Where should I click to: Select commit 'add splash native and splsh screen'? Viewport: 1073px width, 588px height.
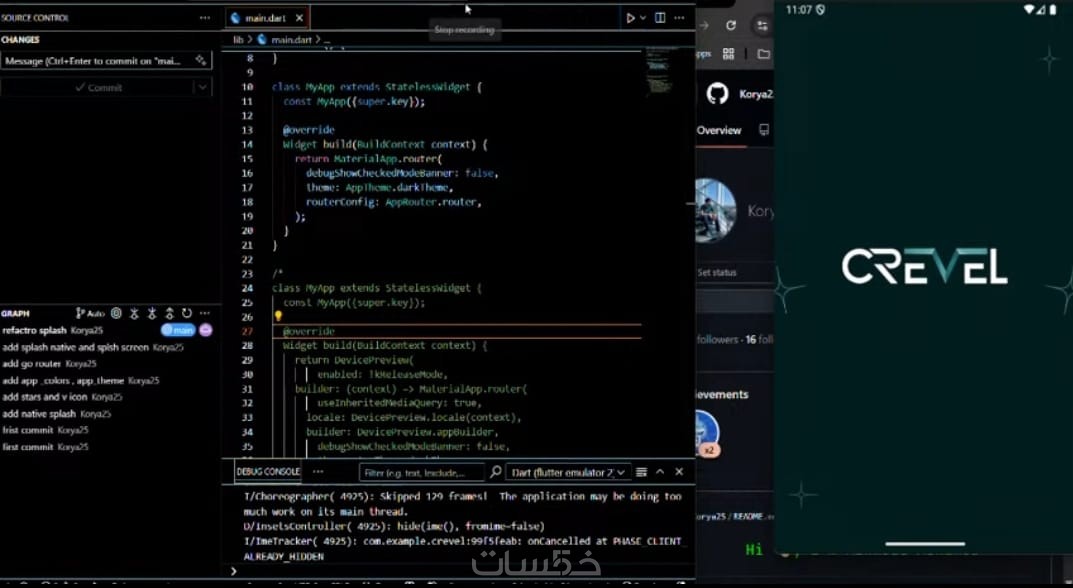click(x=75, y=348)
